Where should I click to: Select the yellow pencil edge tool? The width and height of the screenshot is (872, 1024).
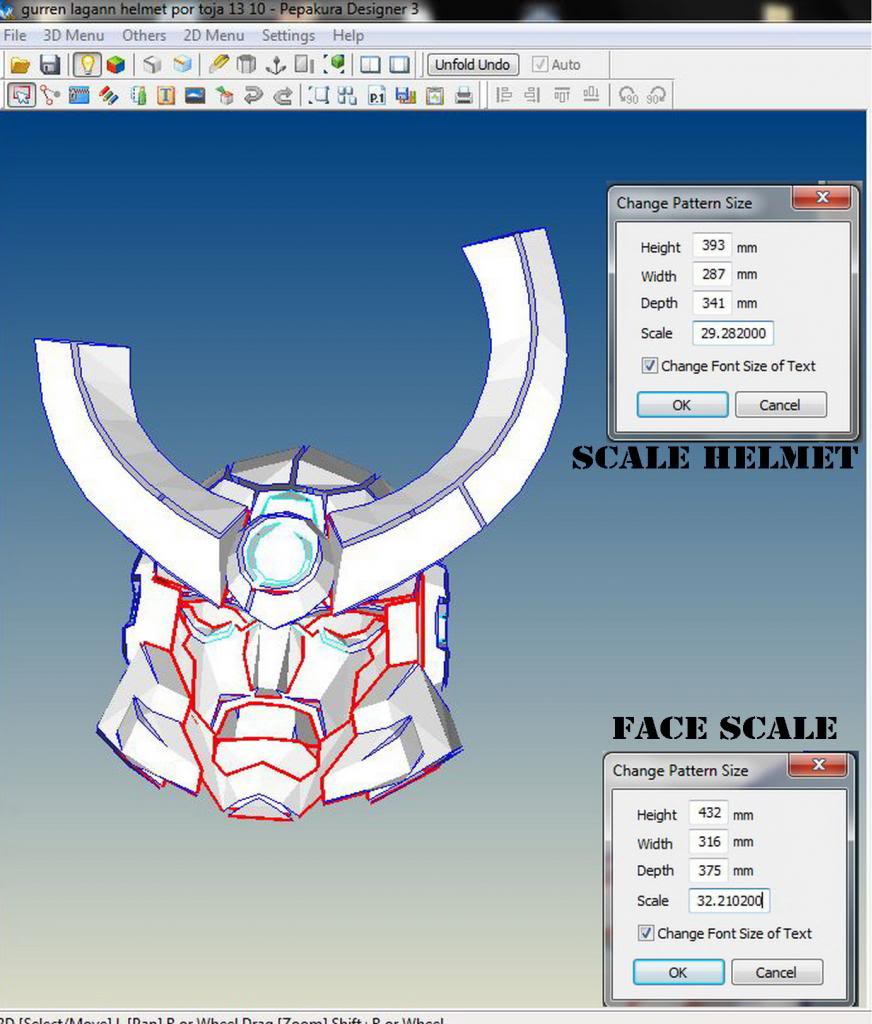pos(218,64)
